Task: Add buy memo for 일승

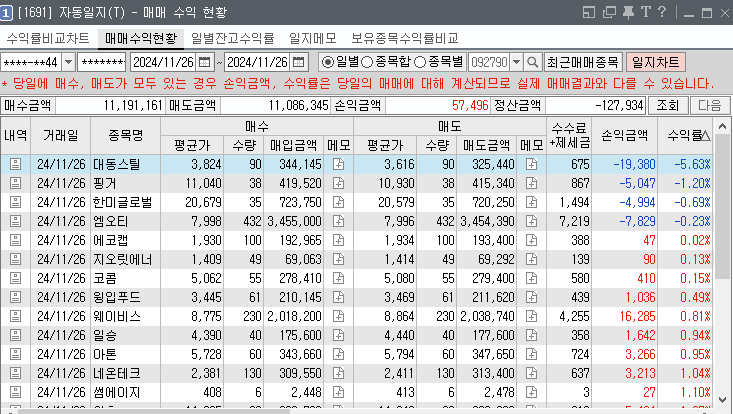Action: [338, 335]
